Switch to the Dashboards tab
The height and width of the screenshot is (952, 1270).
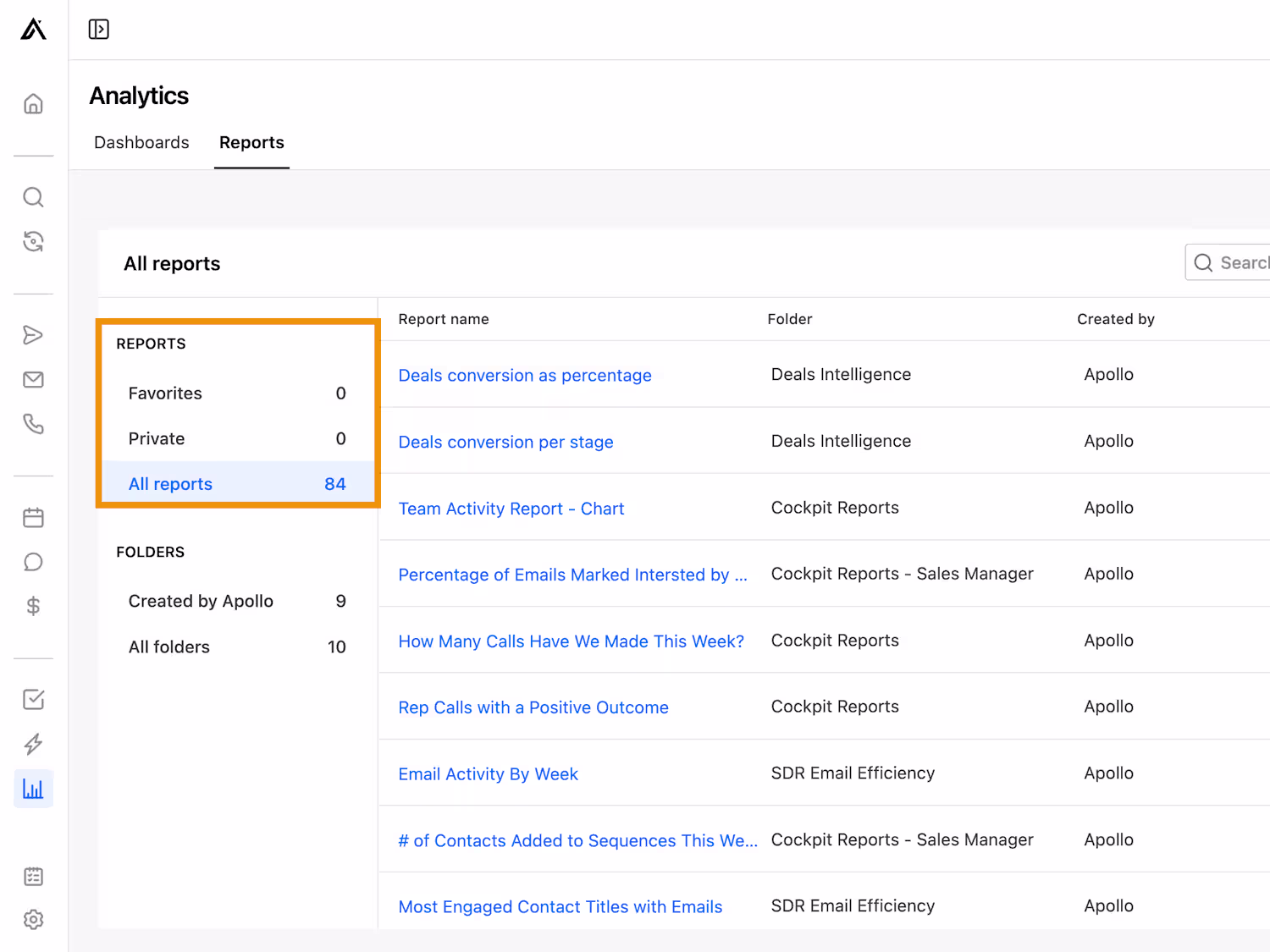(141, 143)
